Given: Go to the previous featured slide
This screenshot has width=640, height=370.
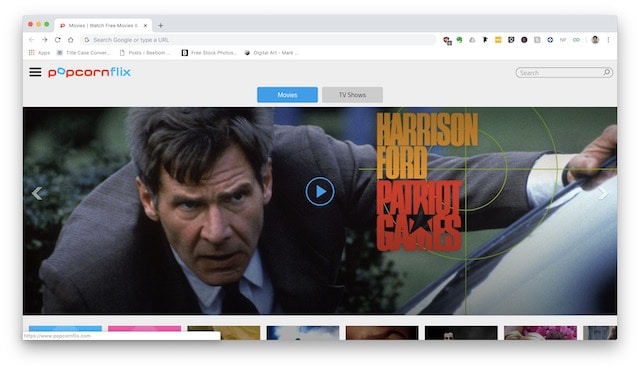Looking at the screenshot, I should click(37, 193).
